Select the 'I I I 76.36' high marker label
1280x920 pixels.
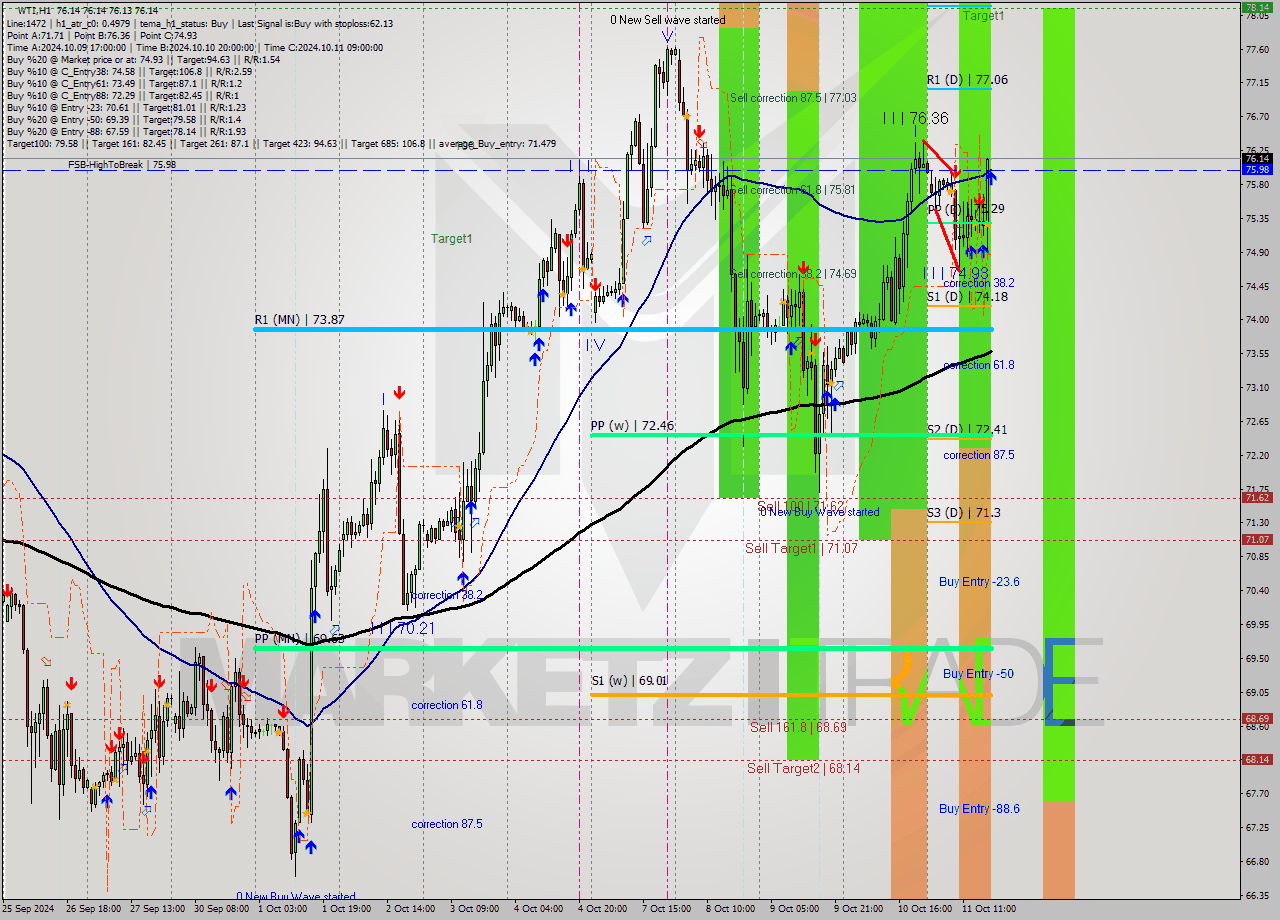915,118
